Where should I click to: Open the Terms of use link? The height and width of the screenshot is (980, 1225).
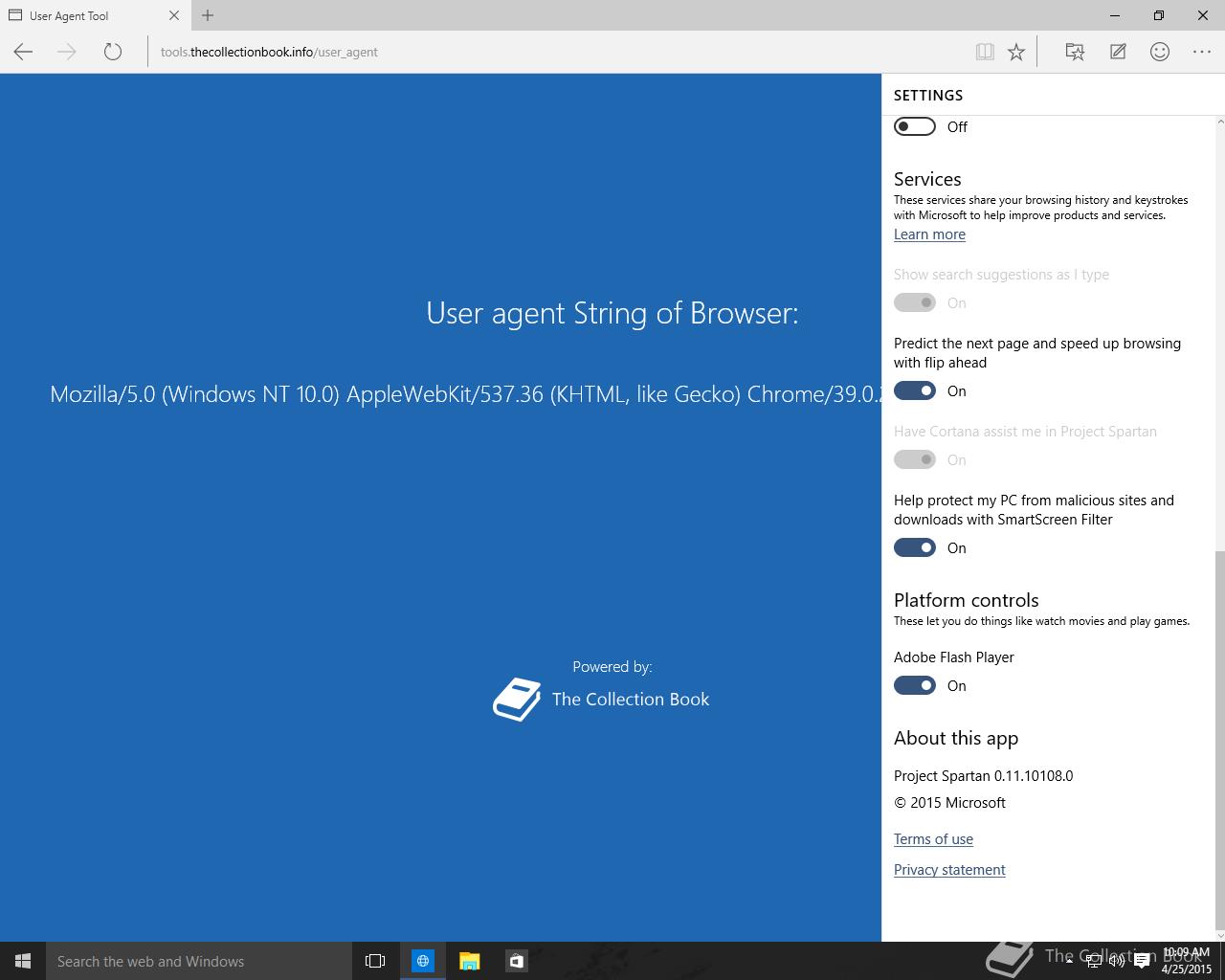point(933,839)
